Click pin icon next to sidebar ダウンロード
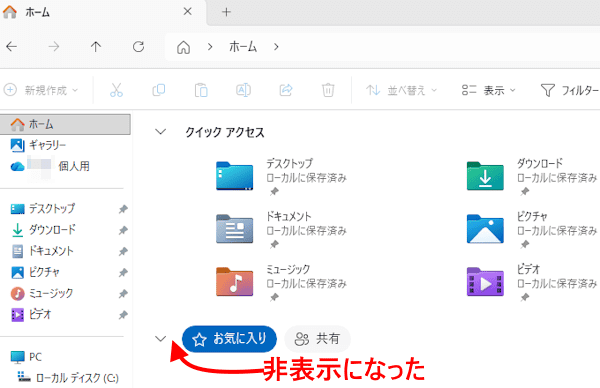 click(123, 230)
